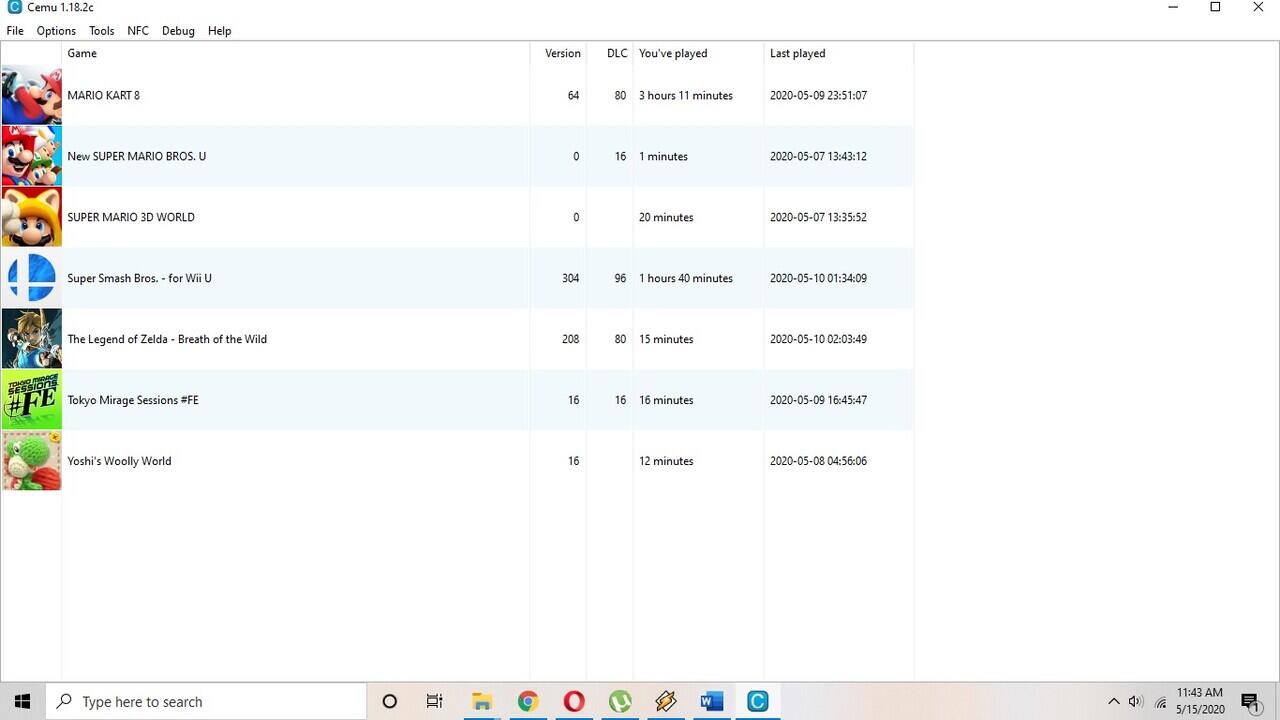Screen dimensions: 1280x720
Task: Open Microsoft Word from the taskbar
Action: 711,701
